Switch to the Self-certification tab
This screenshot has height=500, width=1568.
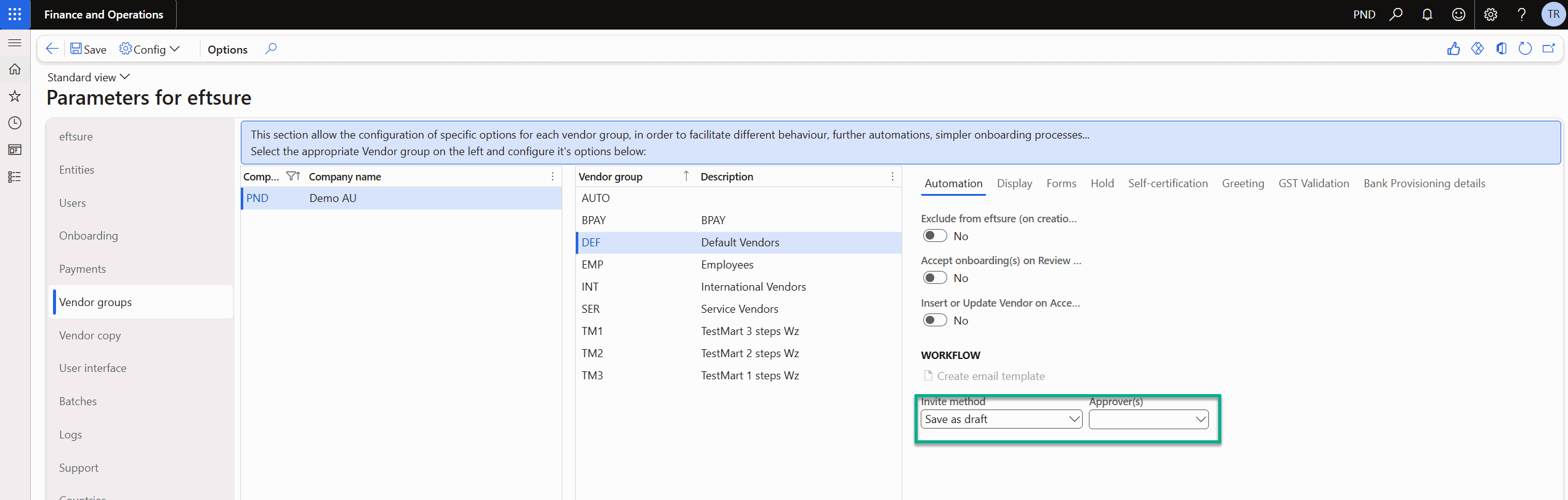[x=1168, y=183]
